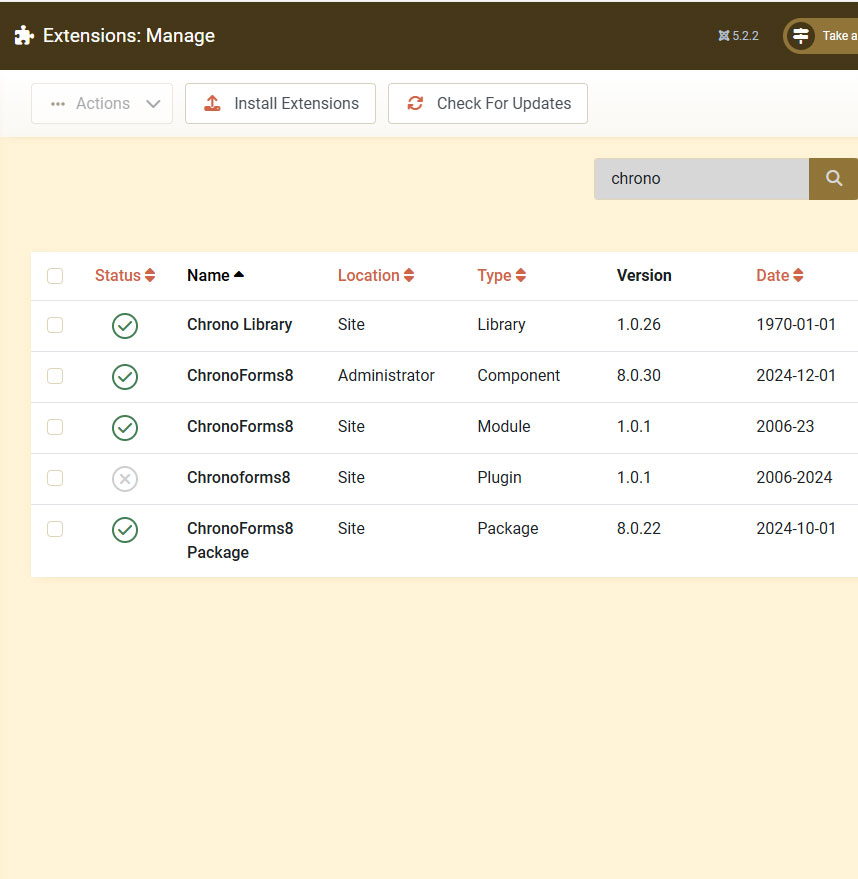The image size is (858, 879).
Task: Click the Install Extensions button
Action: [x=280, y=104]
